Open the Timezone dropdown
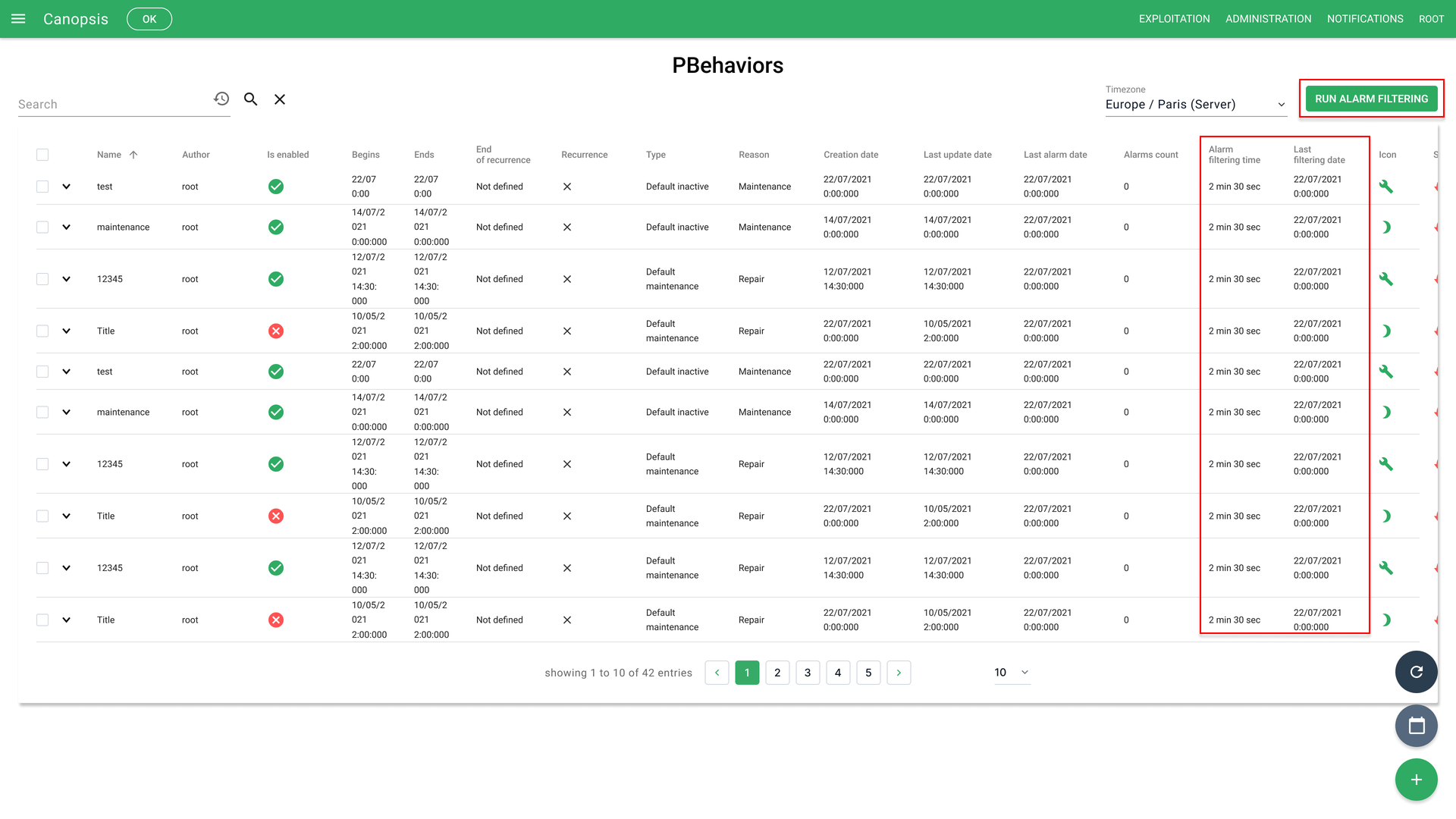 click(1195, 105)
